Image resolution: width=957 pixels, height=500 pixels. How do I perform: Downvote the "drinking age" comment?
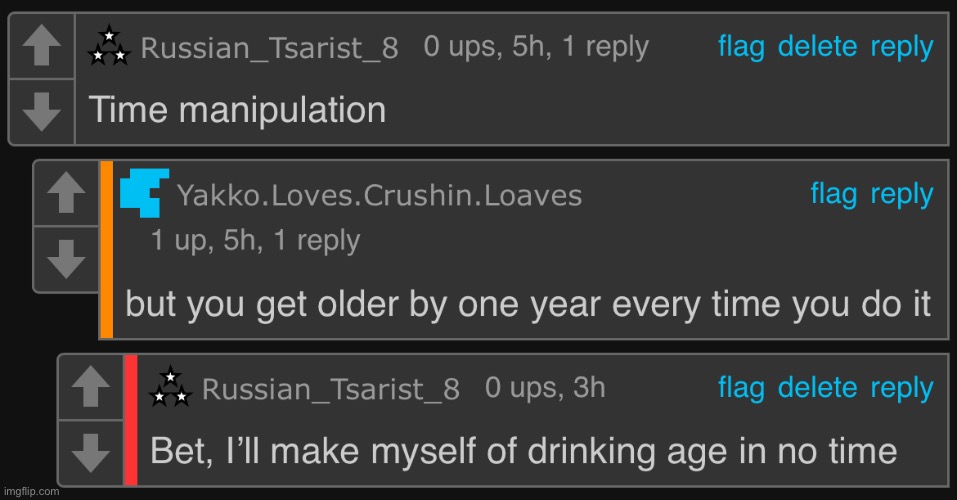pyautogui.click(x=90, y=453)
